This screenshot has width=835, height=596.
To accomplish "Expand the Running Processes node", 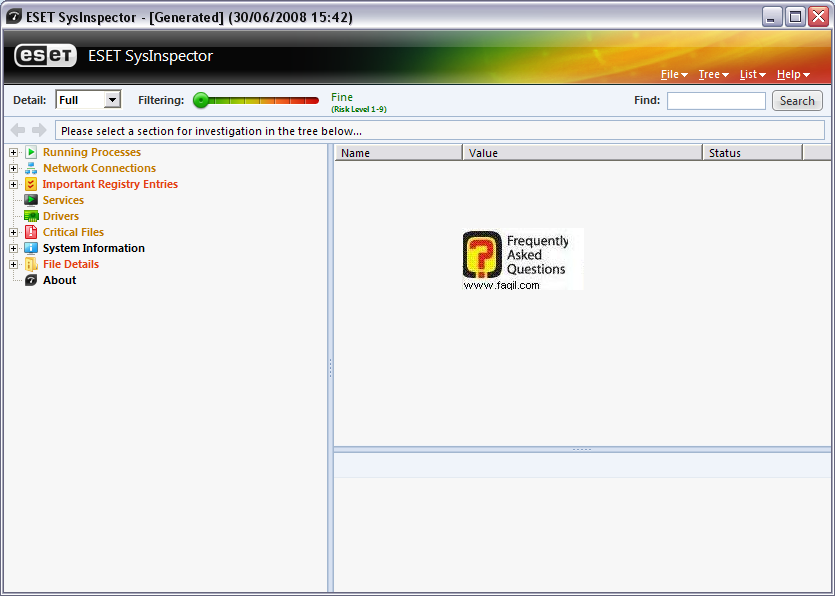I will (x=13, y=152).
